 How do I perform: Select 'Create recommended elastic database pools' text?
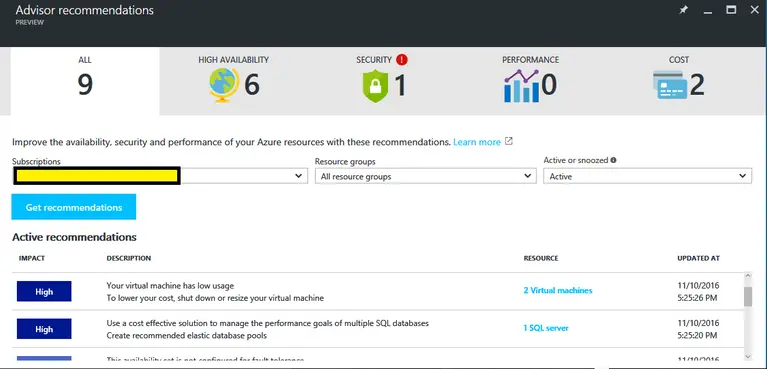pyautogui.click(x=187, y=336)
